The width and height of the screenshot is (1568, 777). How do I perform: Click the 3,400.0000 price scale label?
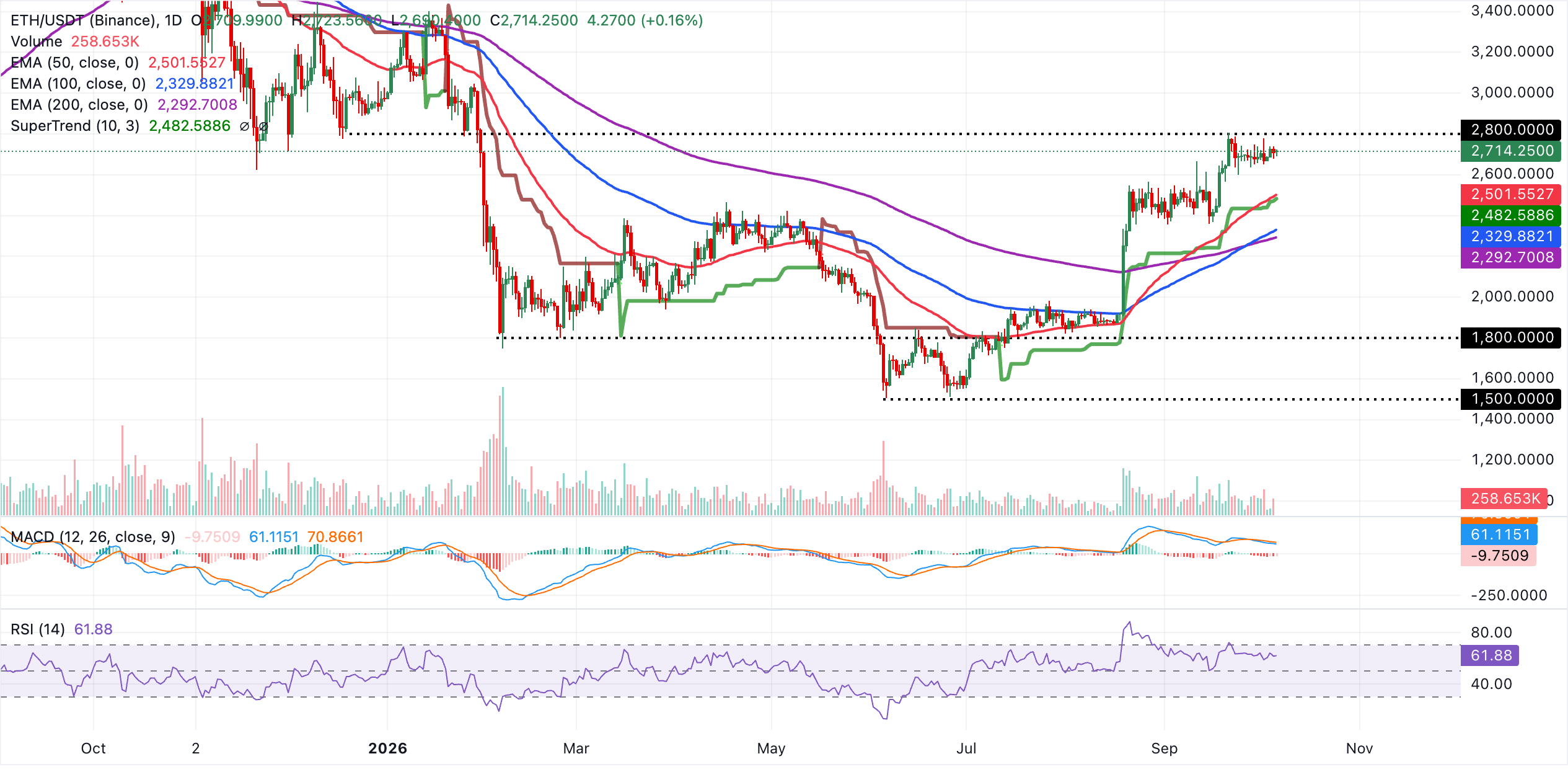(1512, 11)
